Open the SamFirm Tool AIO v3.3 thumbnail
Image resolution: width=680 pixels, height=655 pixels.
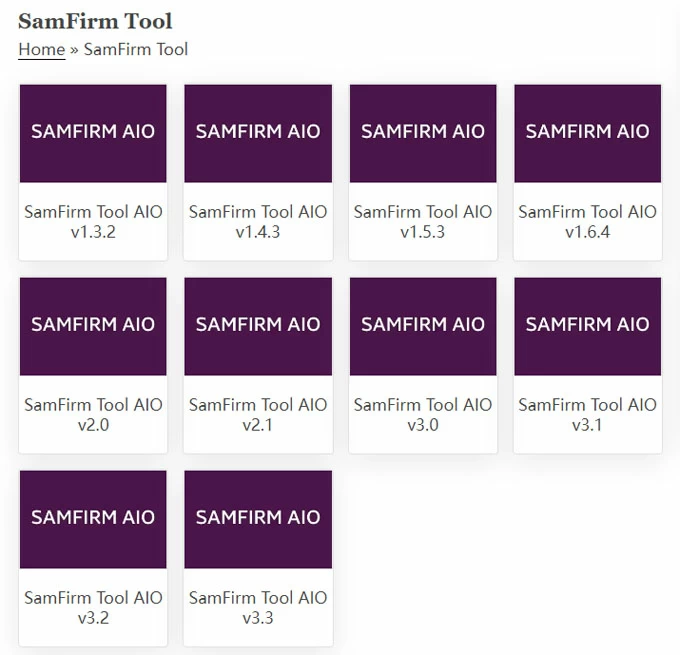(x=258, y=519)
